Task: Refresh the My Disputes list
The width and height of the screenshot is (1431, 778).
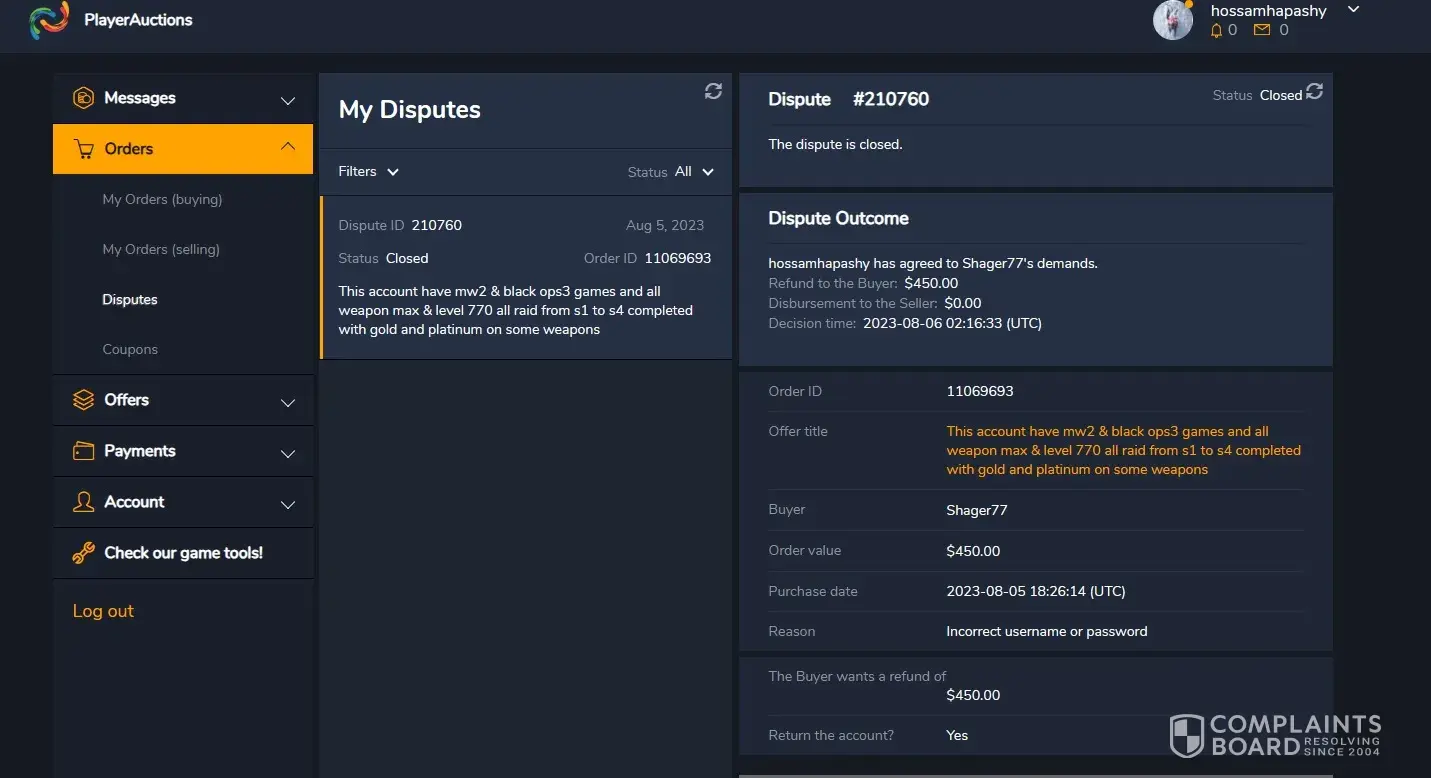Action: (x=713, y=91)
